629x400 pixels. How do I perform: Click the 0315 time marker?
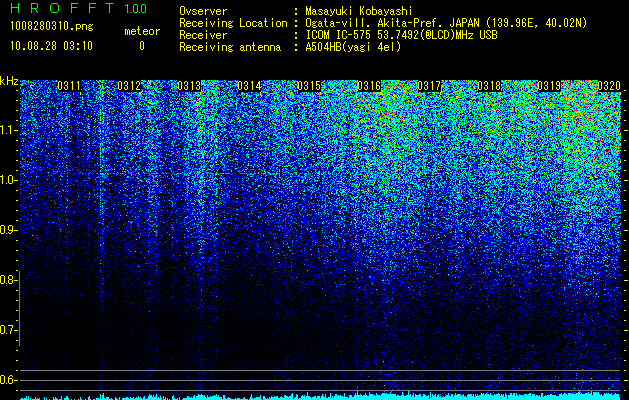pos(309,86)
